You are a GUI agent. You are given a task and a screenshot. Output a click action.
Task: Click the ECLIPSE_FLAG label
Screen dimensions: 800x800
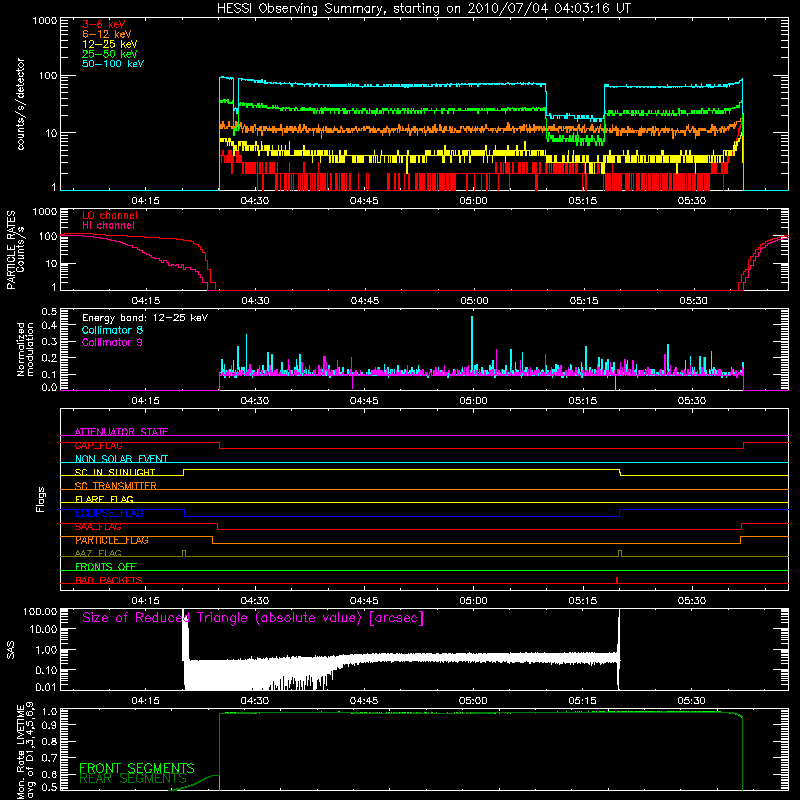click(x=109, y=513)
